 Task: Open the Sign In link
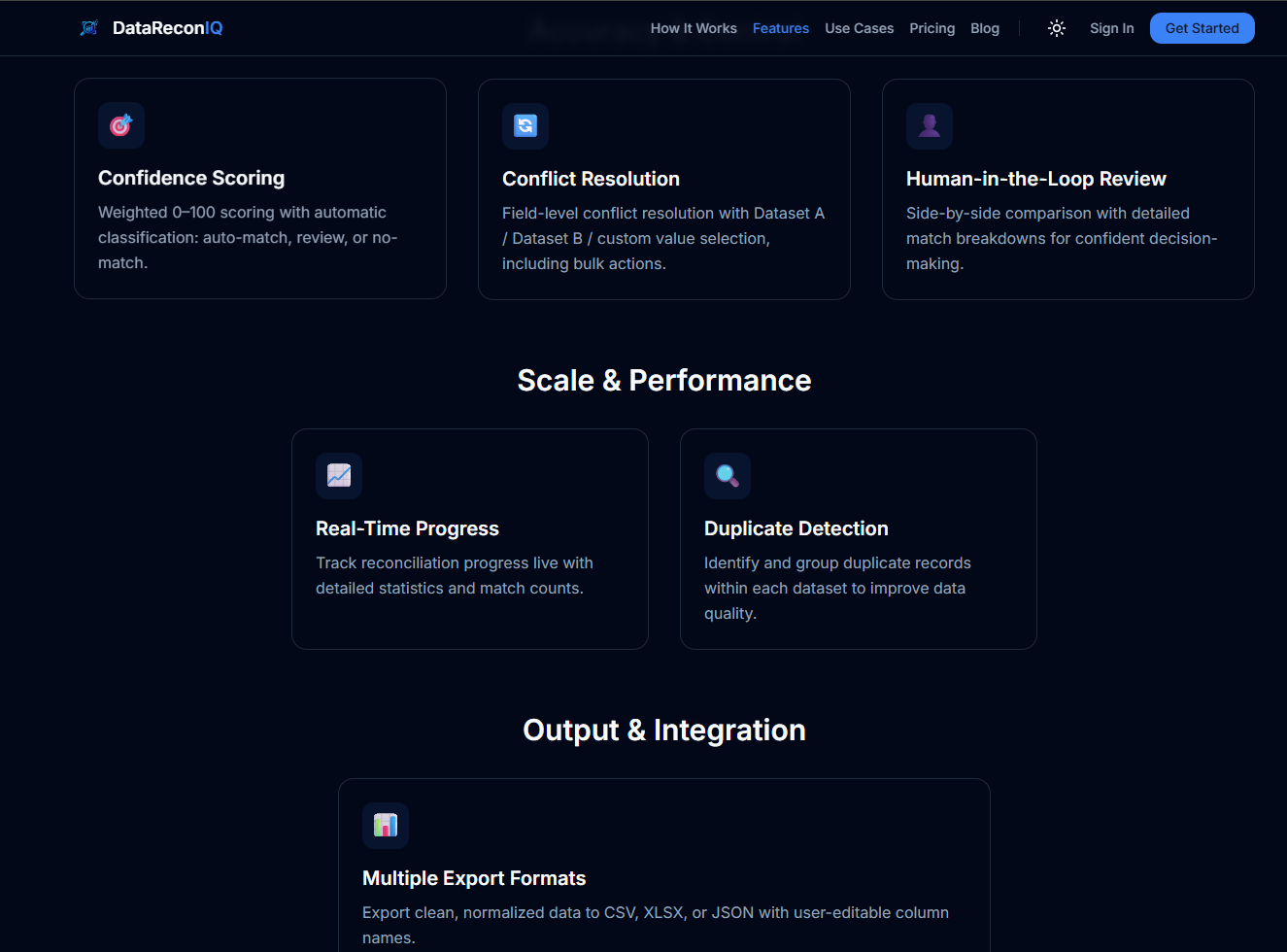[1111, 28]
